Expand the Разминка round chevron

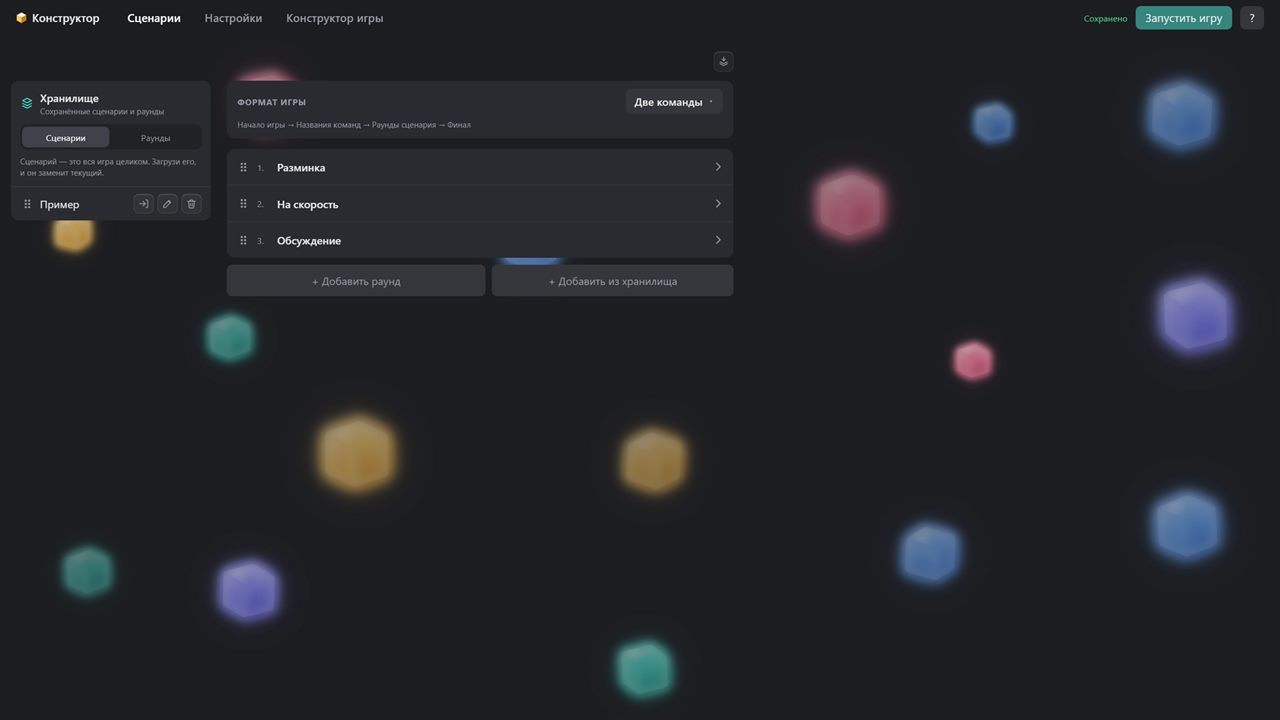pos(718,167)
